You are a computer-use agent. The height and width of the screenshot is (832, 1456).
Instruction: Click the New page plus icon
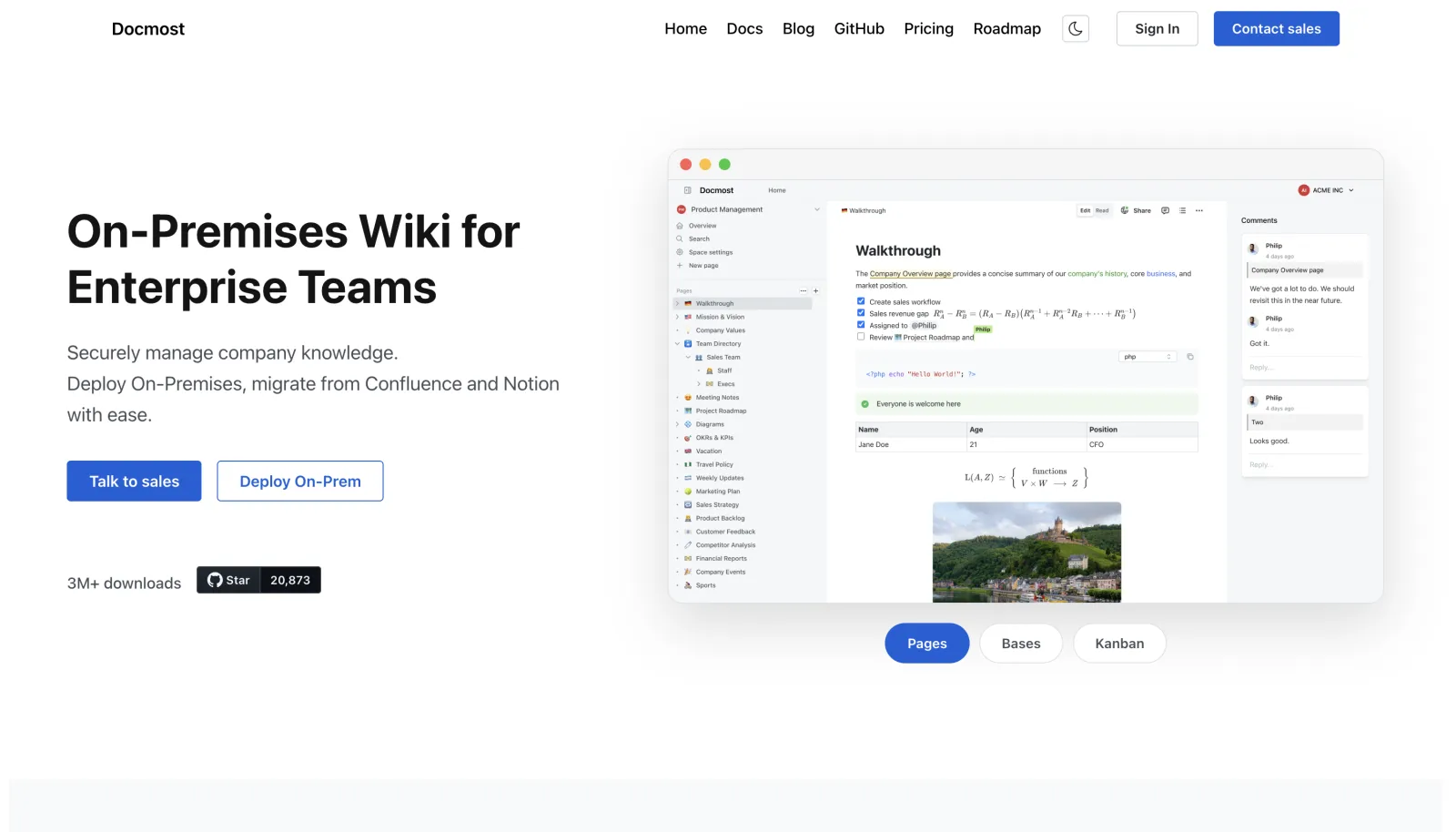(x=680, y=265)
